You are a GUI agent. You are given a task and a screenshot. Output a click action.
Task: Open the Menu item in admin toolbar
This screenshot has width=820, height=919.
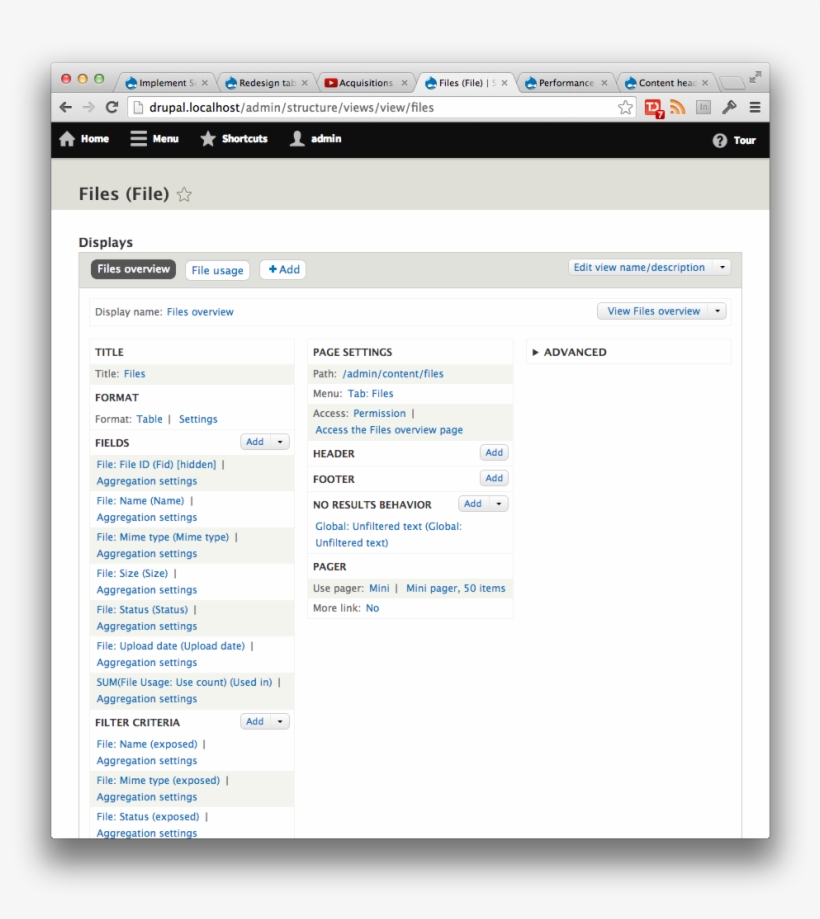coord(154,140)
